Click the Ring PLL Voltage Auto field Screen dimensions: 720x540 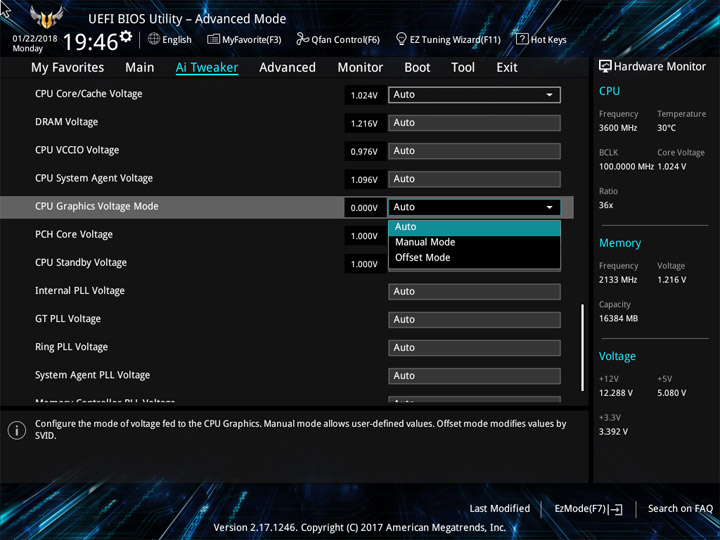click(474, 348)
